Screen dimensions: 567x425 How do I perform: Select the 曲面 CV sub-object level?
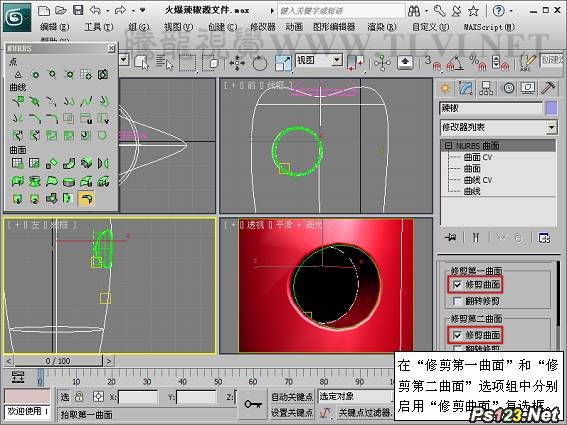[x=478, y=157]
